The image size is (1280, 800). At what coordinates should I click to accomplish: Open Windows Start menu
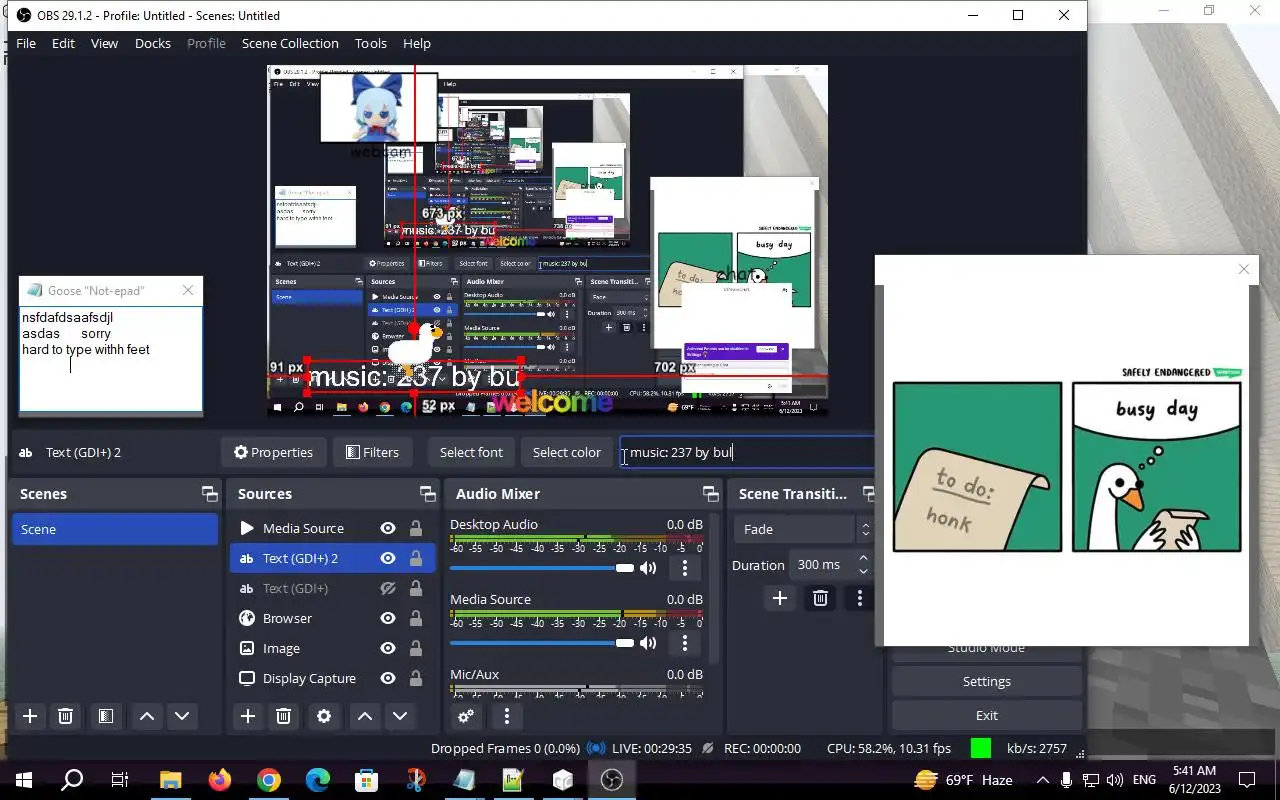click(x=24, y=780)
